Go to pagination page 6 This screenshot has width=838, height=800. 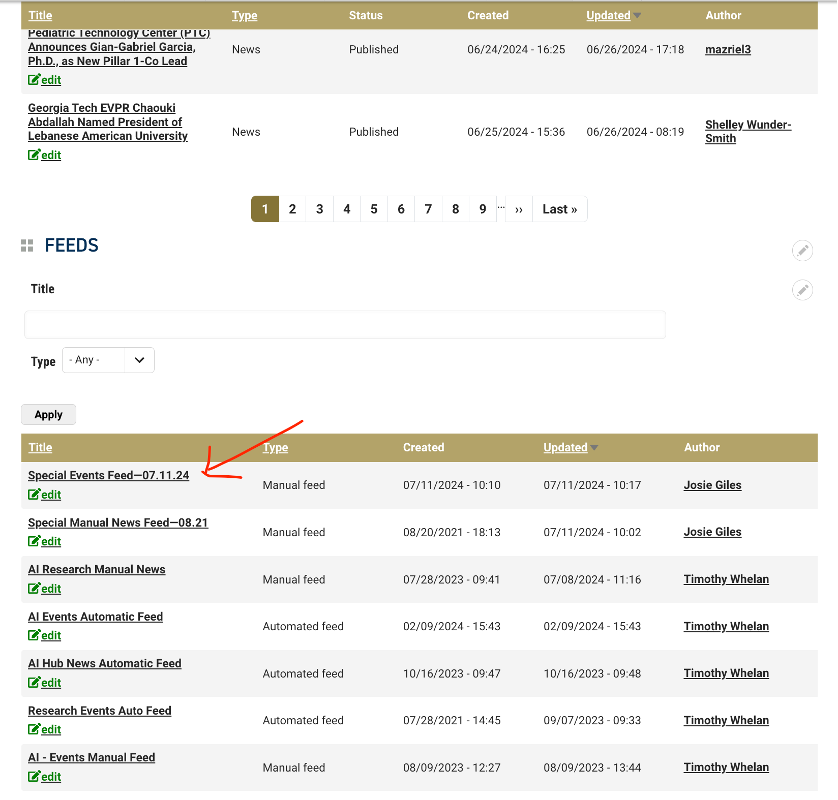click(401, 209)
